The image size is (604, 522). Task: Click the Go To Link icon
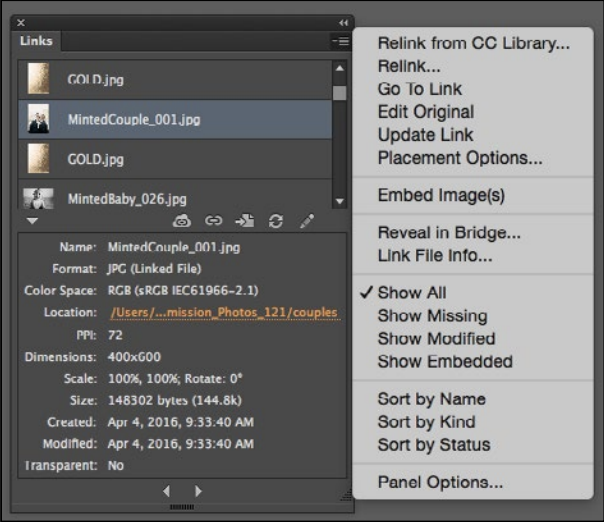245,221
